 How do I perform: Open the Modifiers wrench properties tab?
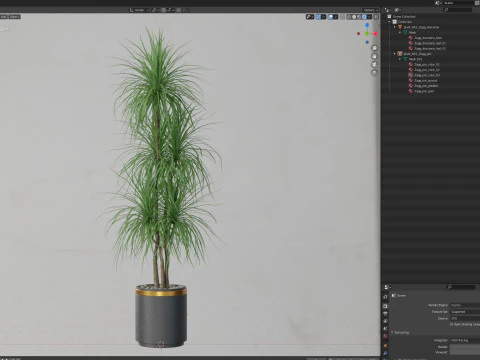[385, 353]
